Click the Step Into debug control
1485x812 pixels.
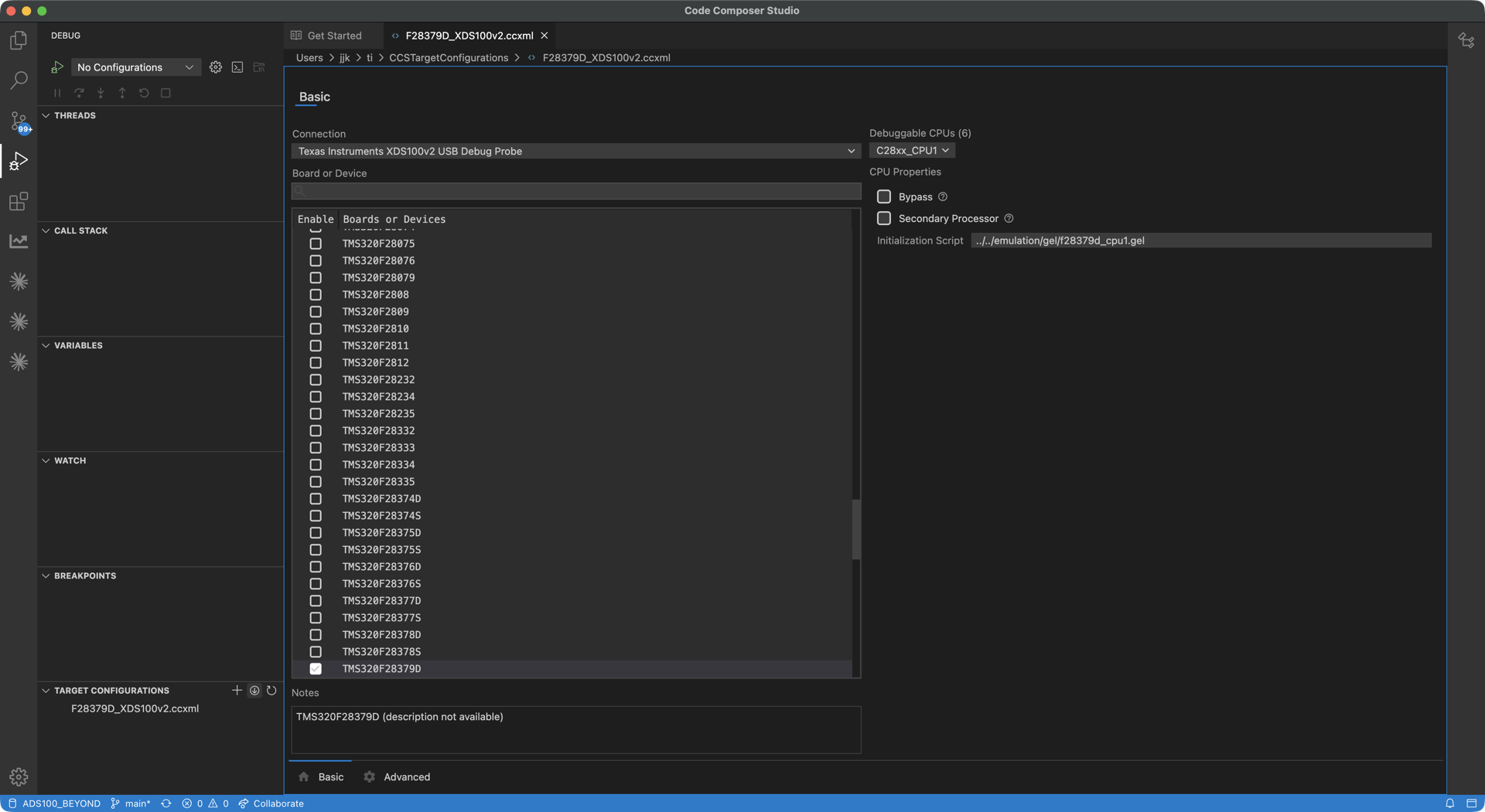[101, 93]
